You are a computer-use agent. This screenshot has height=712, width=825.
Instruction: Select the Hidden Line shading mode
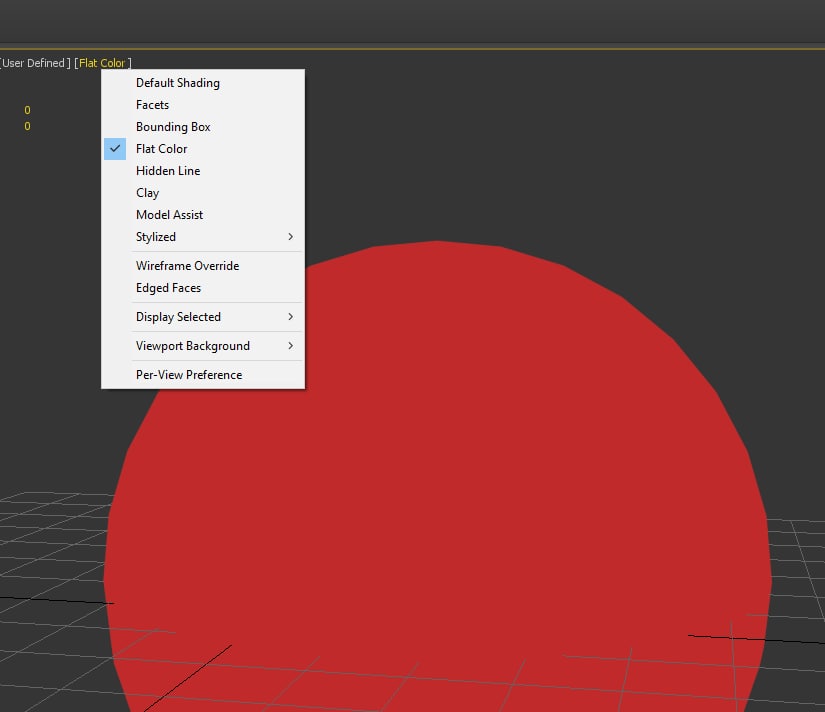click(x=203, y=171)
